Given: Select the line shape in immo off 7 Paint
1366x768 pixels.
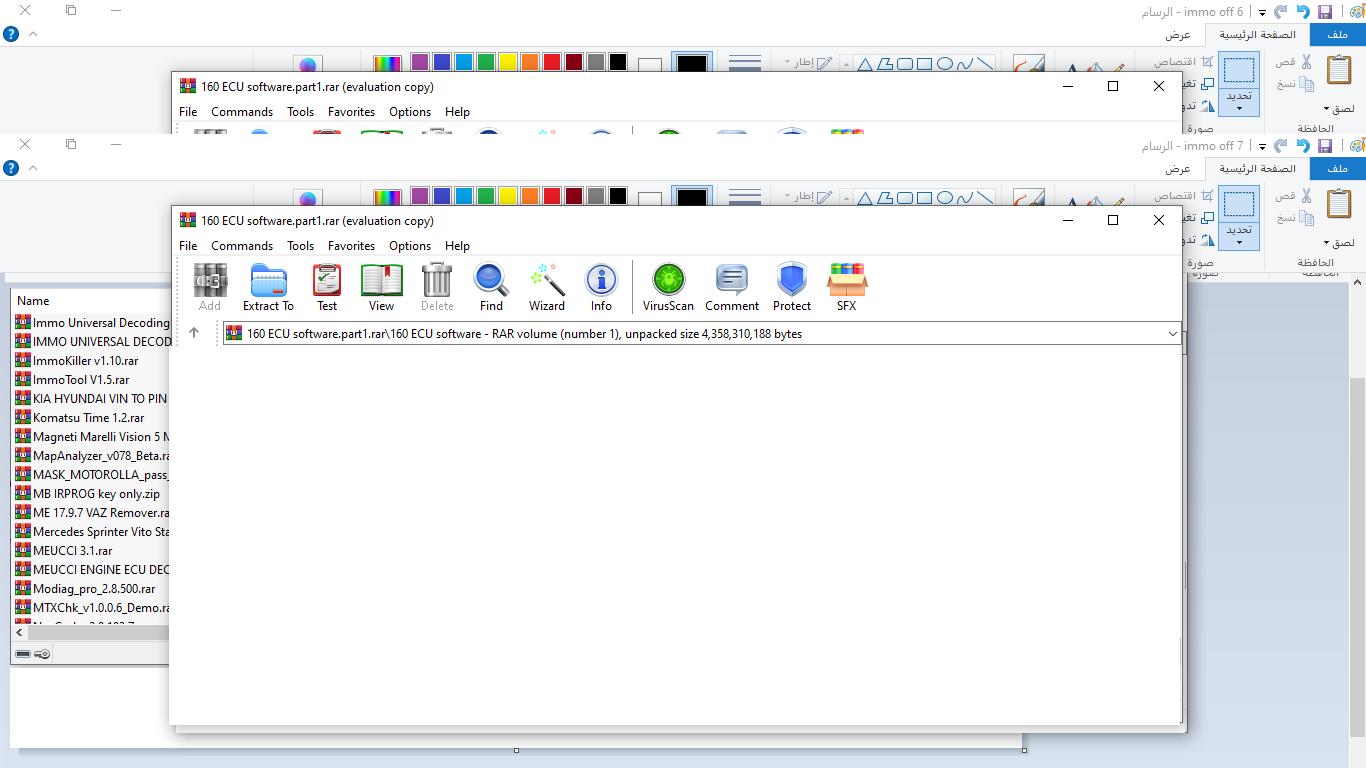Looking at the screenshot, I should pyautogui.click(x=986, y=197).
